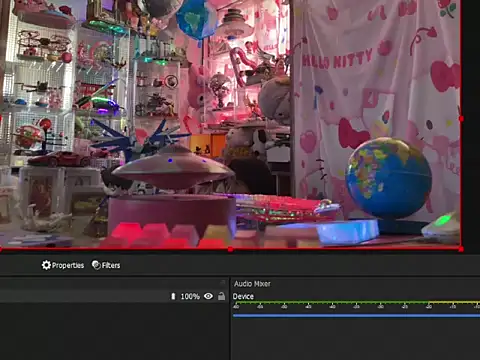
Task: Undock the Sources panel with the float icon
Action: (223, 283)
